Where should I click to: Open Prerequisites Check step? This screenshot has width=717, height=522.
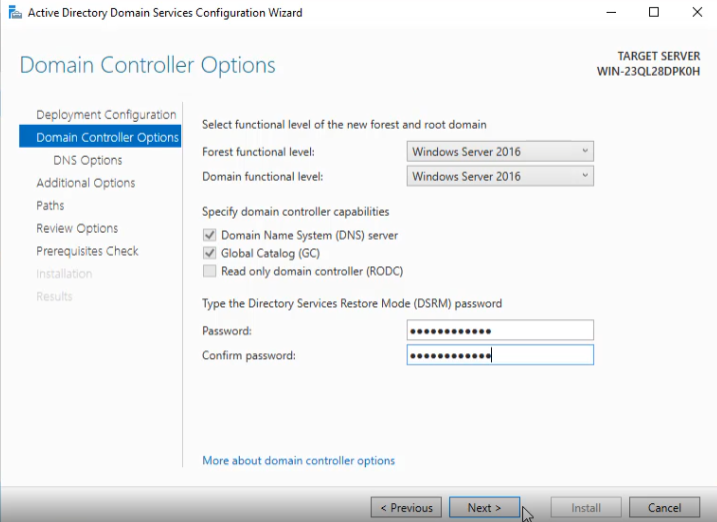click(x=87, y=251)
